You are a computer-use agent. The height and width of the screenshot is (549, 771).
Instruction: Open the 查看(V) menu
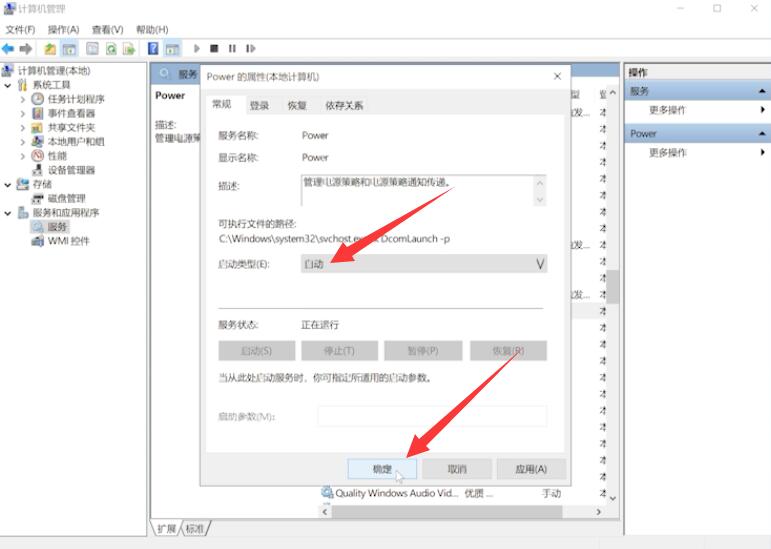pos(107,29)
